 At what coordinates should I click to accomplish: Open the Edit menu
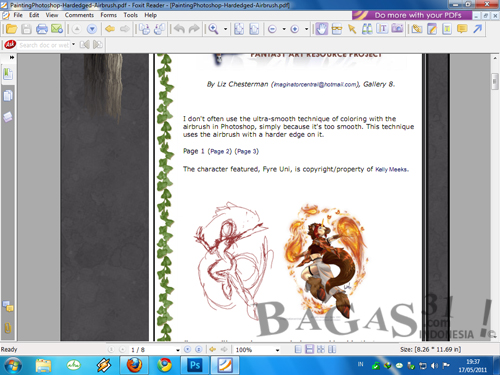(x=34, y=15)
